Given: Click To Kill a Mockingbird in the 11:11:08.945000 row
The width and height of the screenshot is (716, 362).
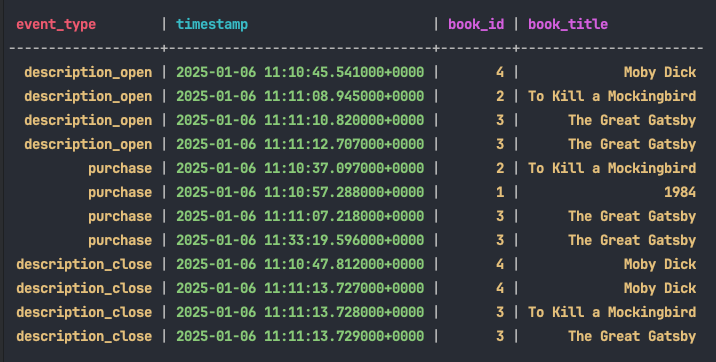Looking at the screenshot, I should click(x=612, y=96).
